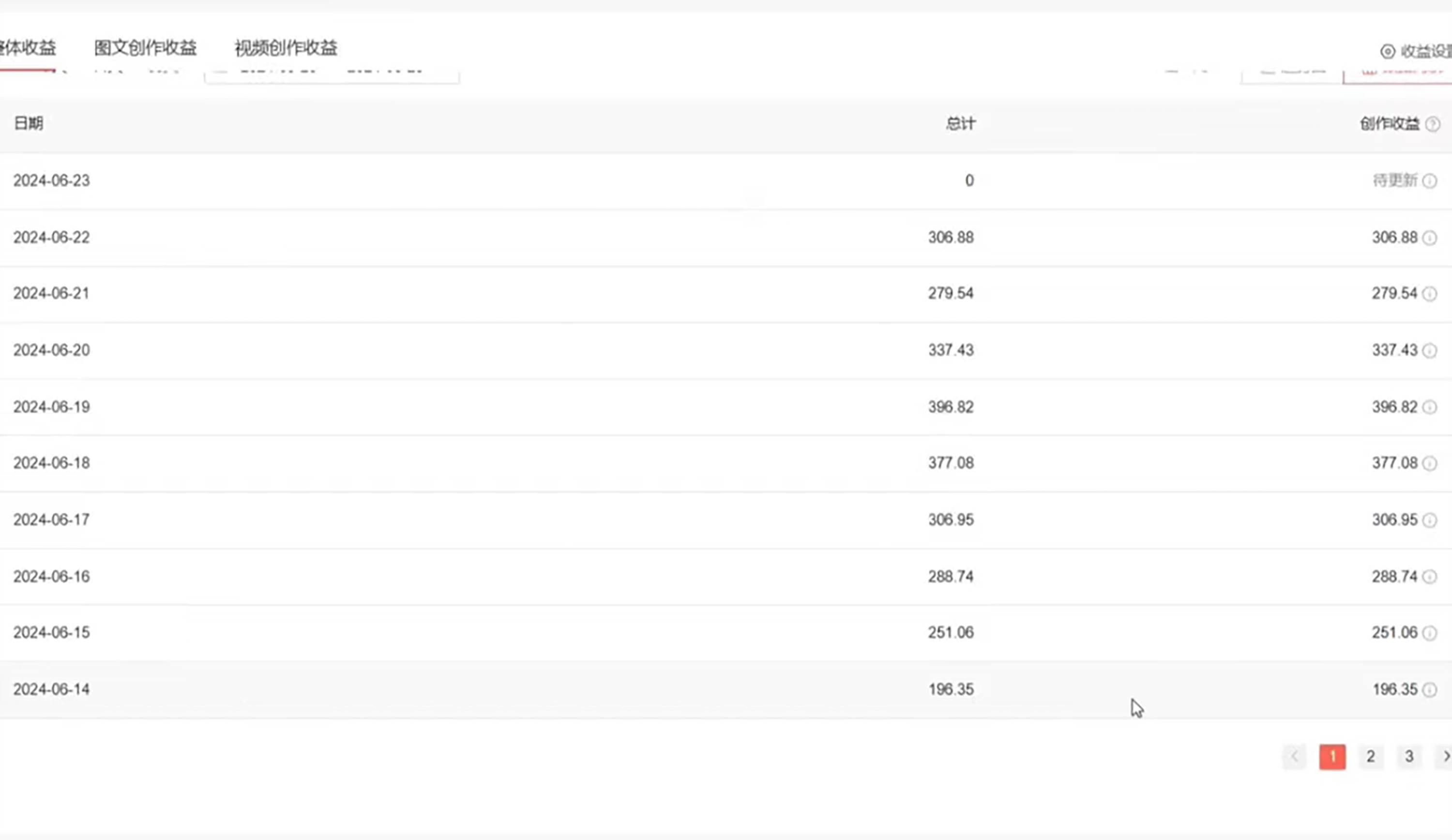Switch to 视频创作收益 tab

tap(286, 48)
